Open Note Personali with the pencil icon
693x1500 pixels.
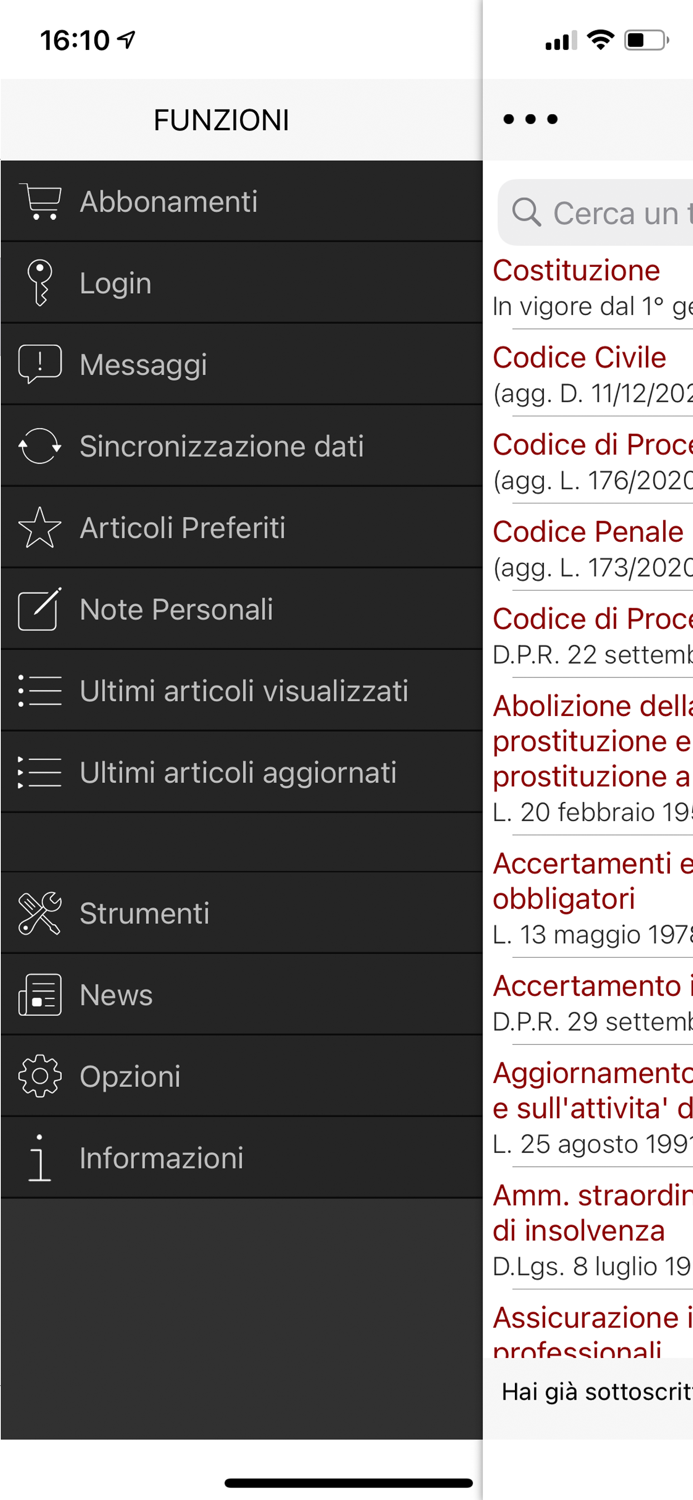coord(40,609)
